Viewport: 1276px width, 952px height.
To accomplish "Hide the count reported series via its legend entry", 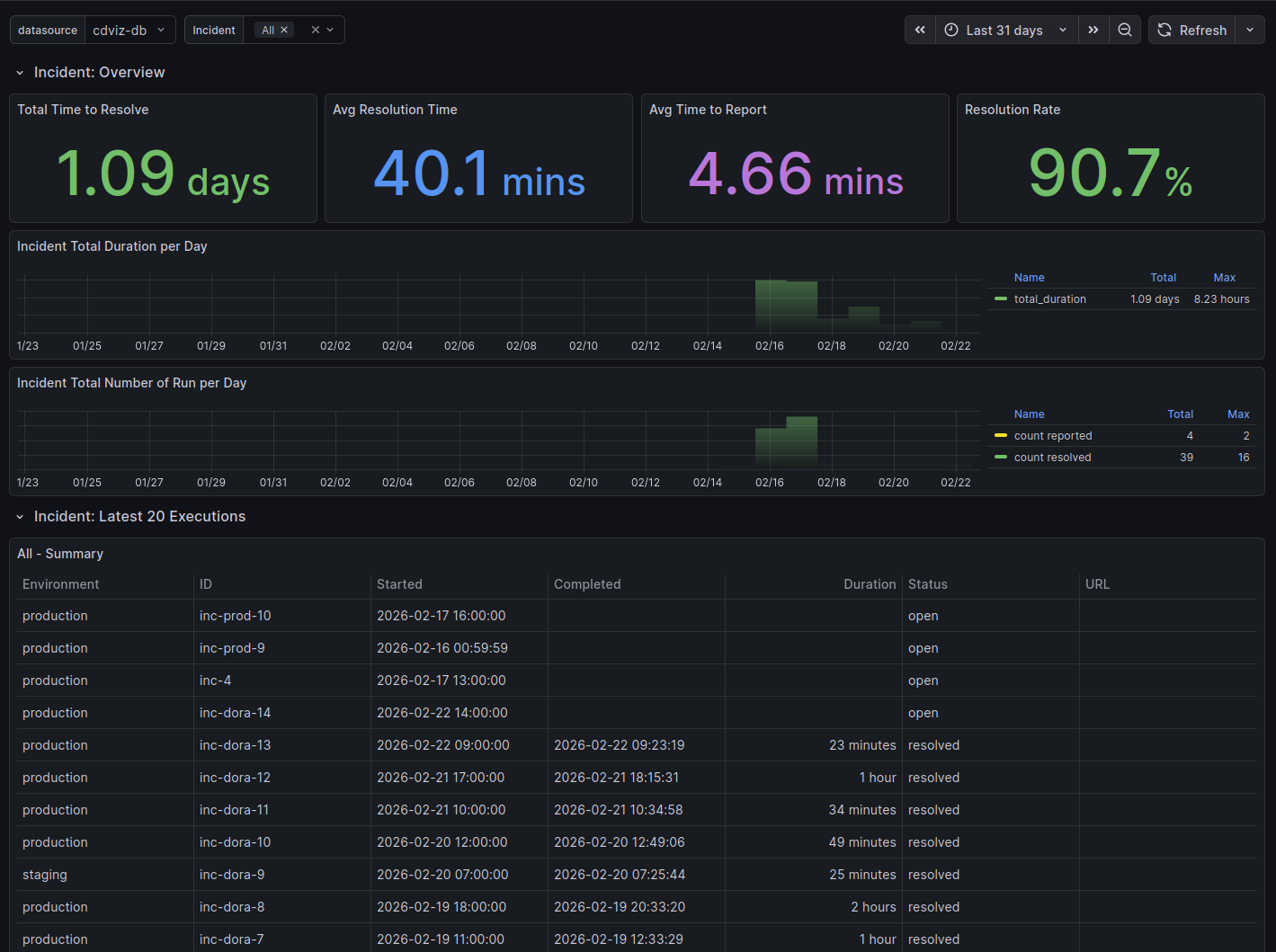I will click(1052, 435).
